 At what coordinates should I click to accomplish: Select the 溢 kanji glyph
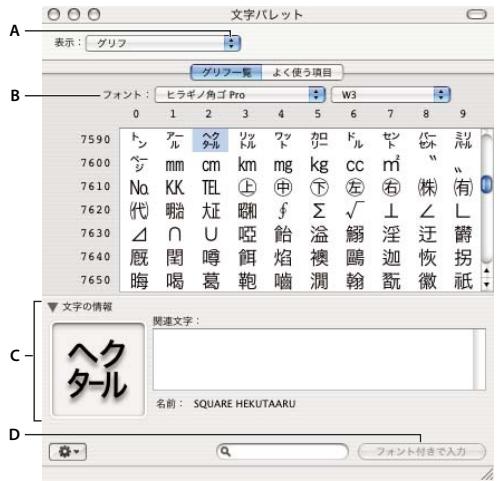point(319,234)
